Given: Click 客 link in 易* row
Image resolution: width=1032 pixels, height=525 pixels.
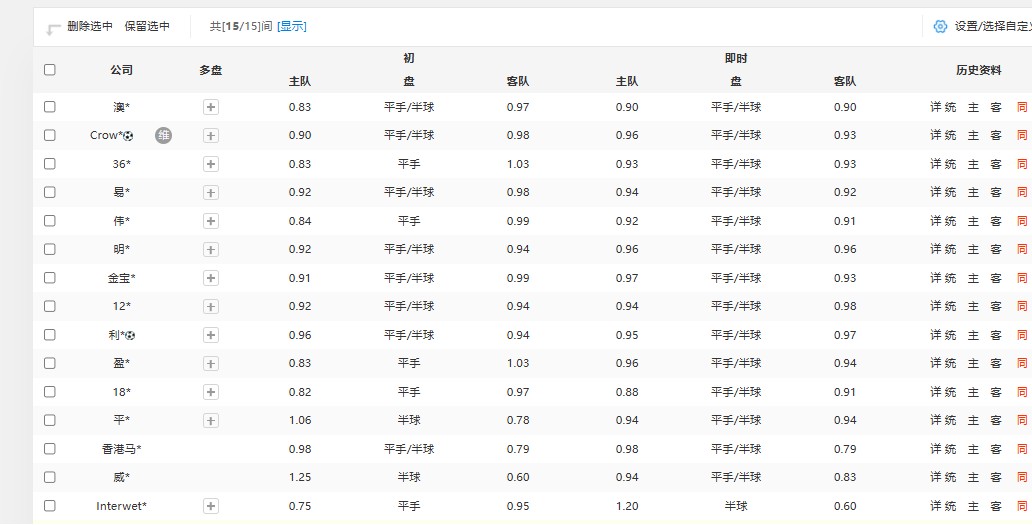Looking at the screenshot, I should (996, 192).
